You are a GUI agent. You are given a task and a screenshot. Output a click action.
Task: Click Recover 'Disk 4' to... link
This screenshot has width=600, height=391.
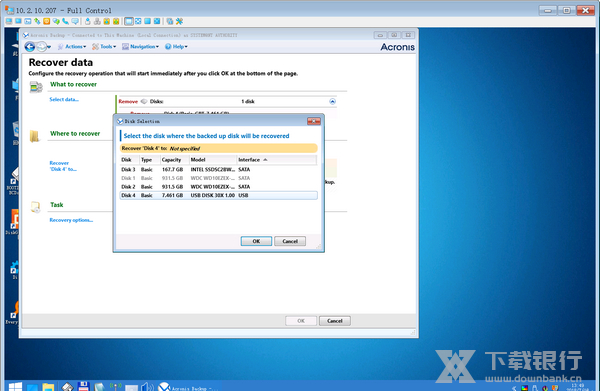[x=63, y=166]
